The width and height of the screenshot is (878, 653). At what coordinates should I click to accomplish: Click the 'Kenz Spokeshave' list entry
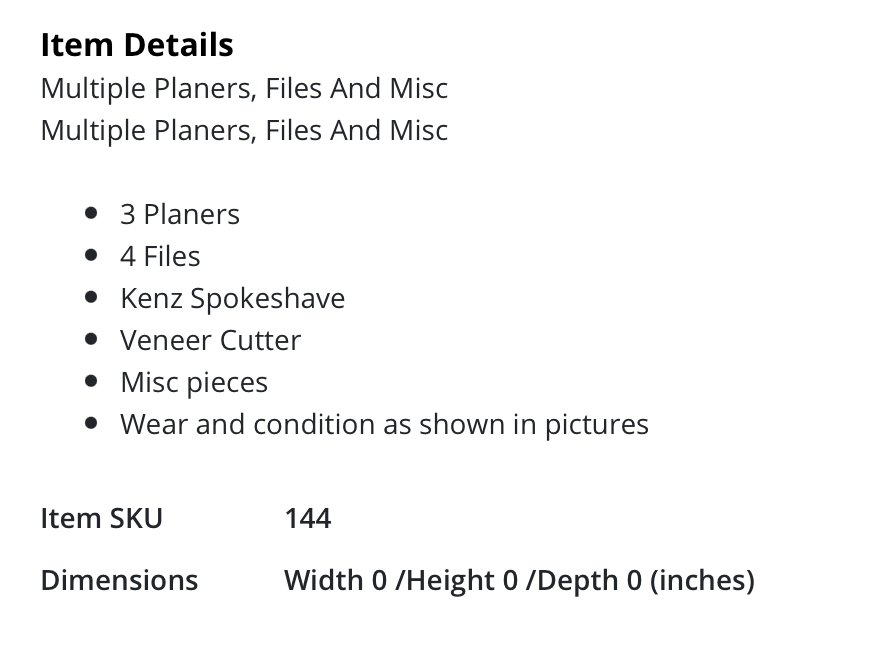(232, 298)
